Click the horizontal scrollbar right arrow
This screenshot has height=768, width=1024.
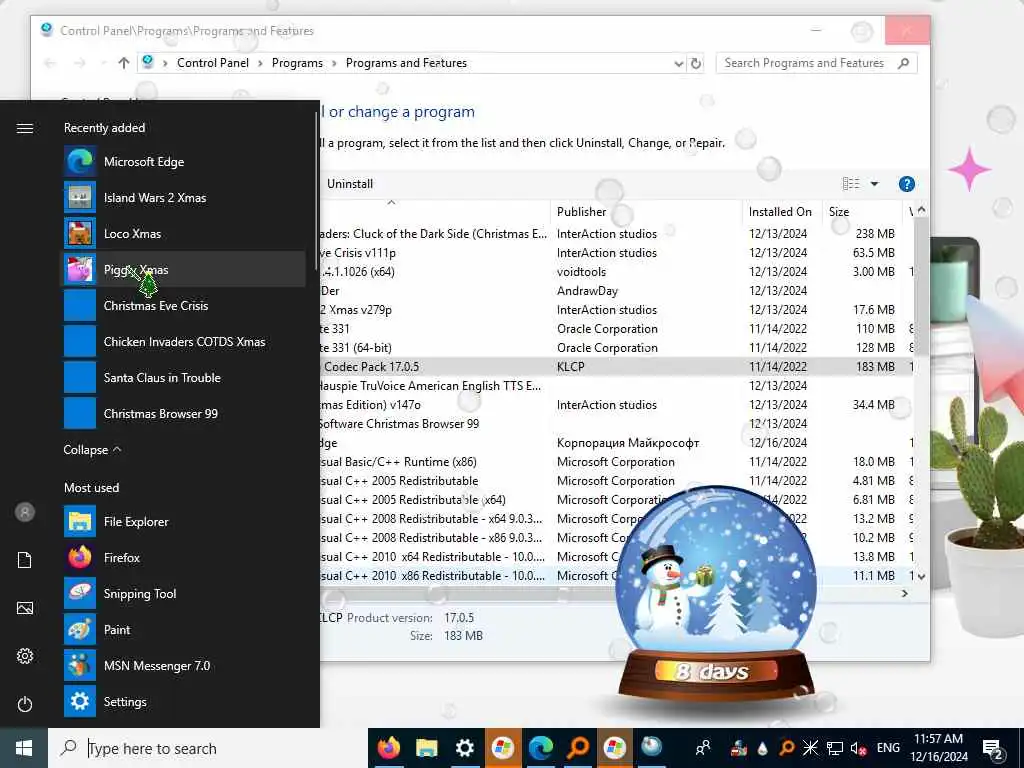click(x=904, y=594)
